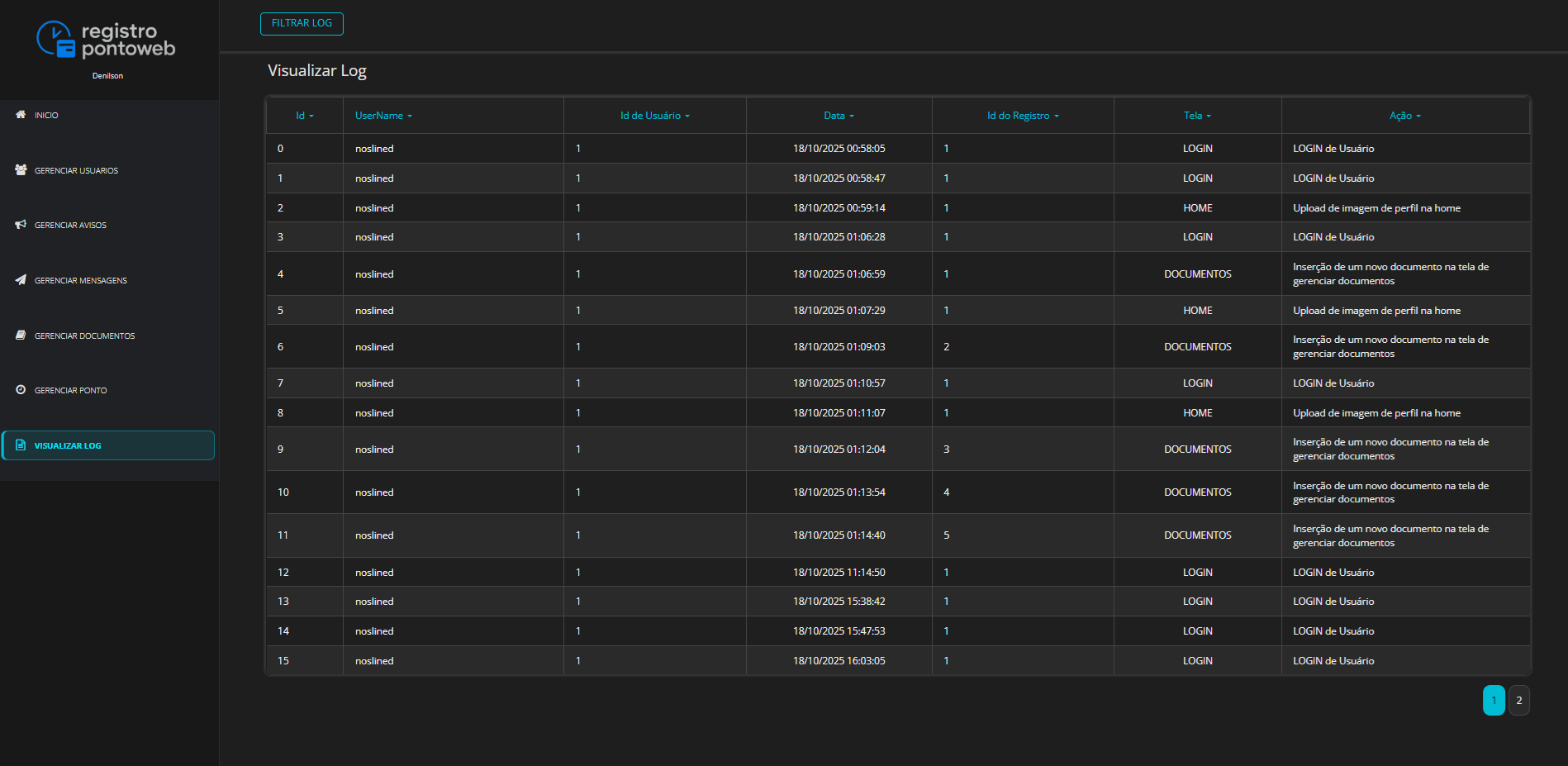Sort the log by Data column
Screen dimensions: 1568x766
[839, 116]
